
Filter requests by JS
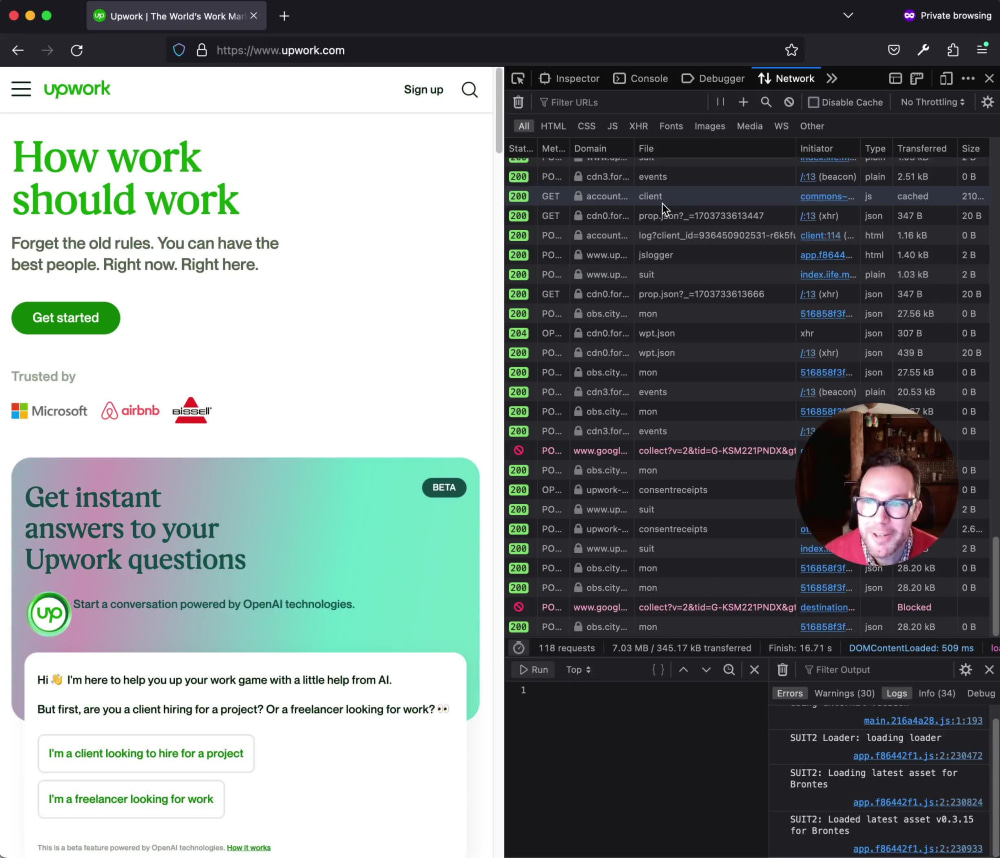pyautogui.click(x=612, y=126)
